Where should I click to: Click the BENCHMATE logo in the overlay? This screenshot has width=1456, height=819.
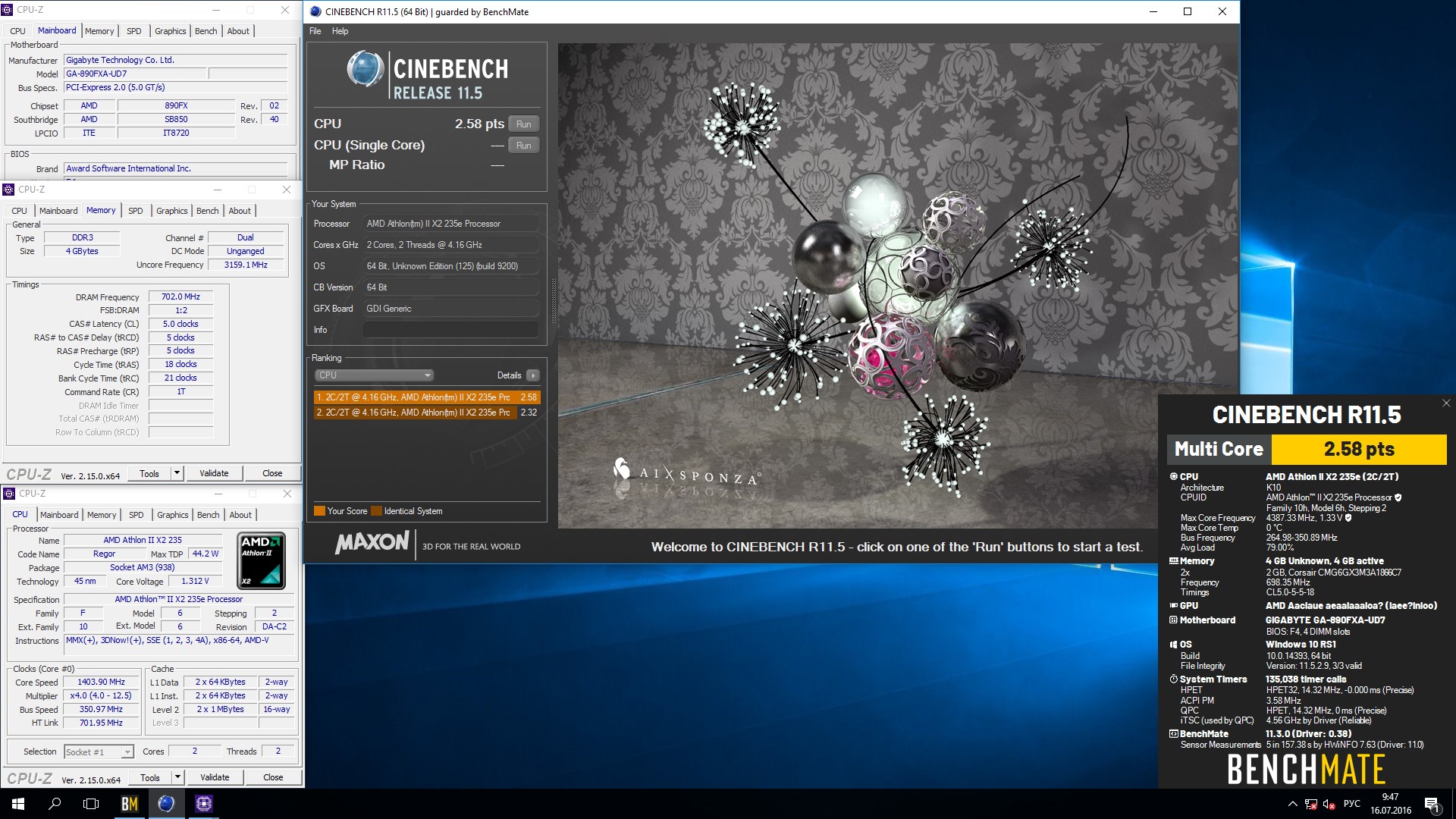point(1306,770)
